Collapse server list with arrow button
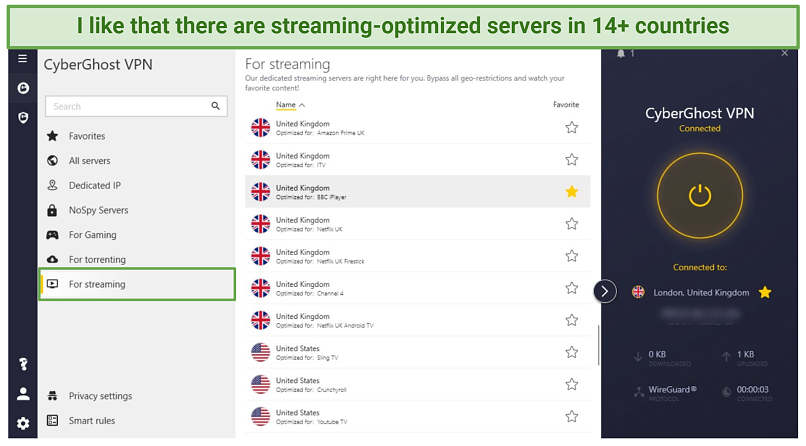Image resolution: width=806 pixels, height=446 pixels. pyautogui.click(x=605, y=291)
